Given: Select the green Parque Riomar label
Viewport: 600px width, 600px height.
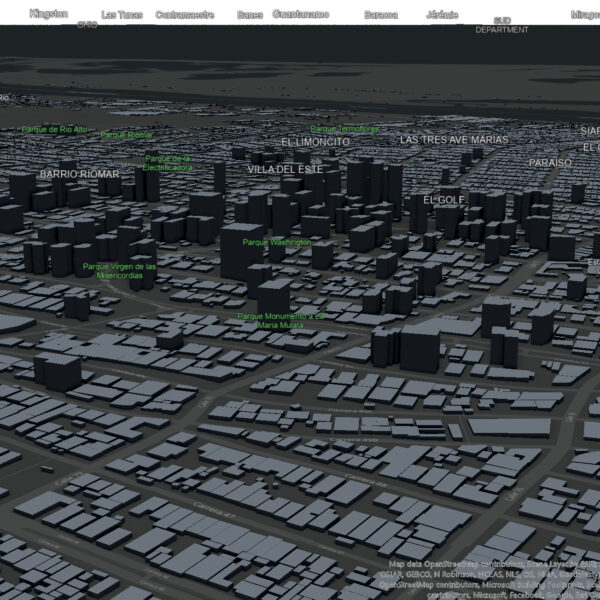Looking at the screenshot, I should pyautogui.click(x=127, y=135).
